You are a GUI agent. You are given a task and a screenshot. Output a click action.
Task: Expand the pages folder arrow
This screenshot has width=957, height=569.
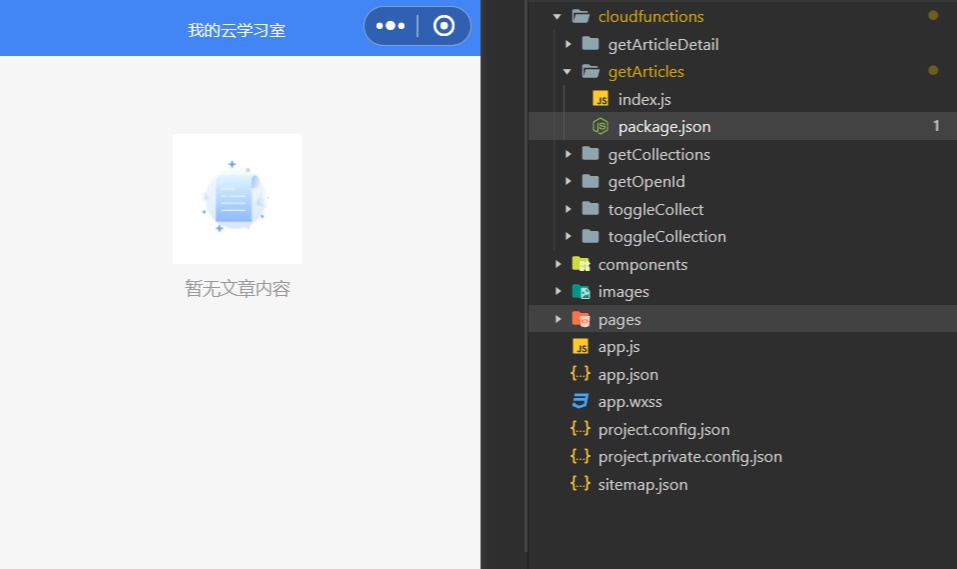click(x=557, y=319)
